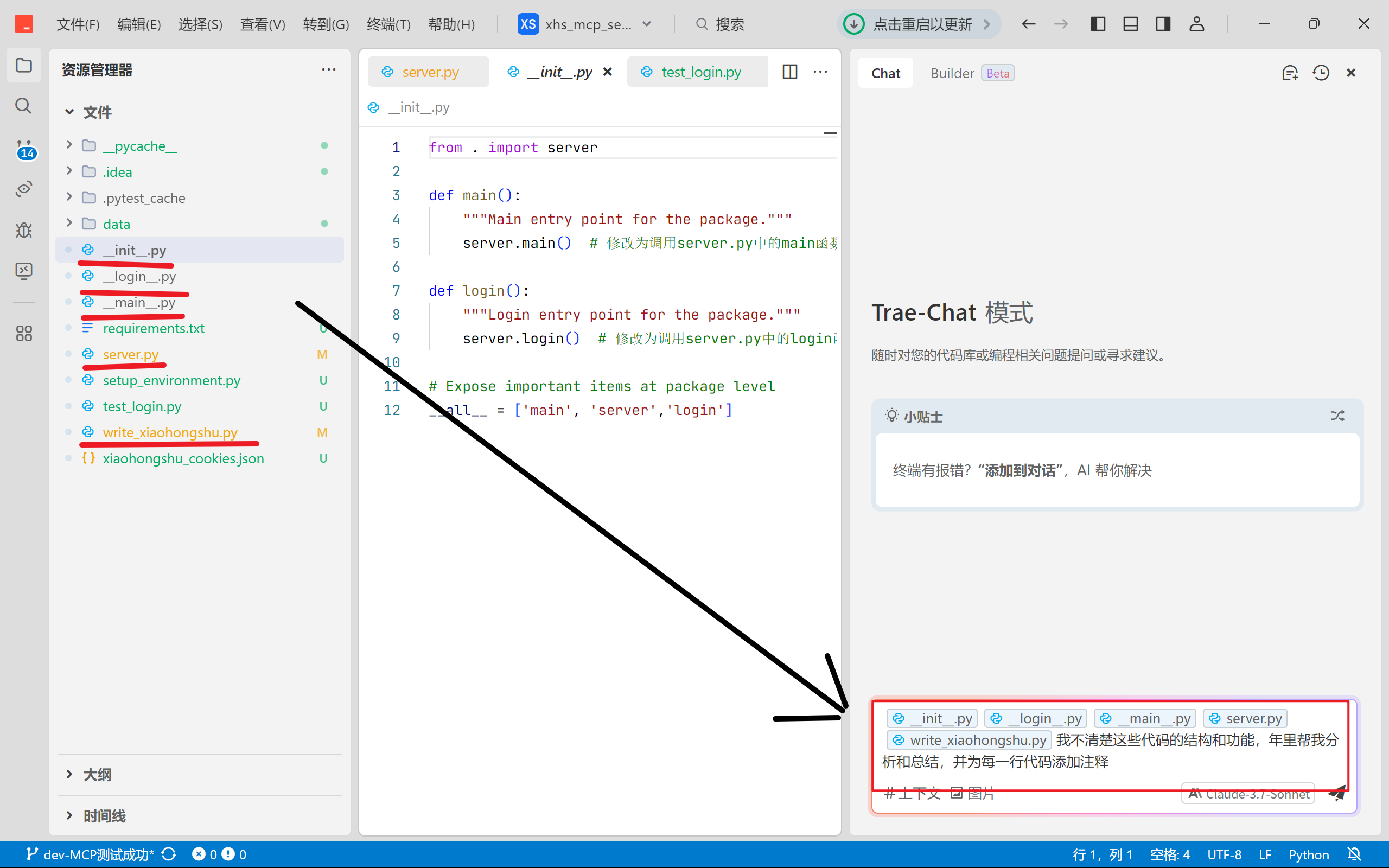
Task: Click 点击重启以更新 update button
Action: pyautogui.click(x=919, y=24)
